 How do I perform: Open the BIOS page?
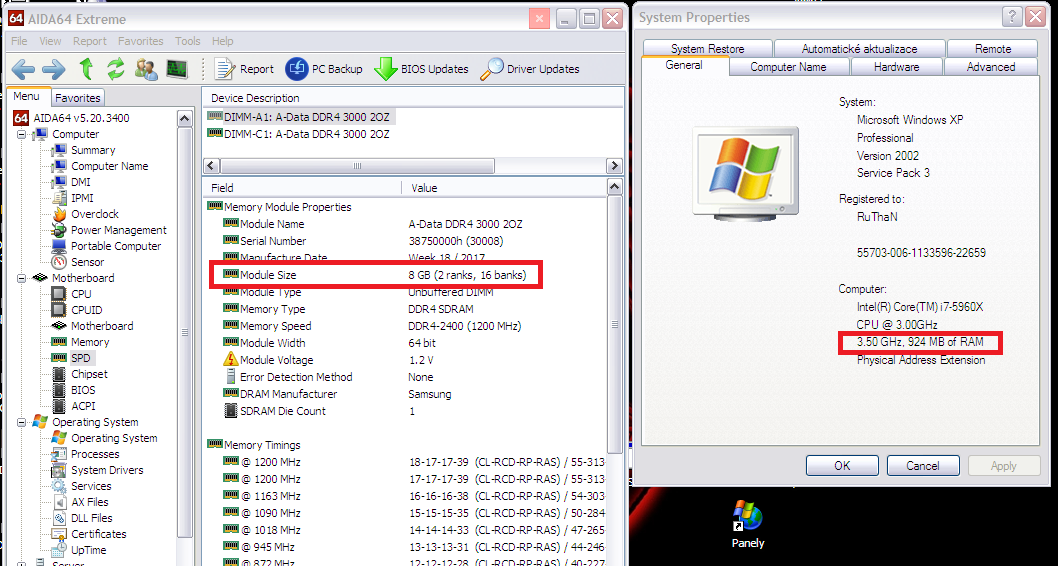pos(83,390)
